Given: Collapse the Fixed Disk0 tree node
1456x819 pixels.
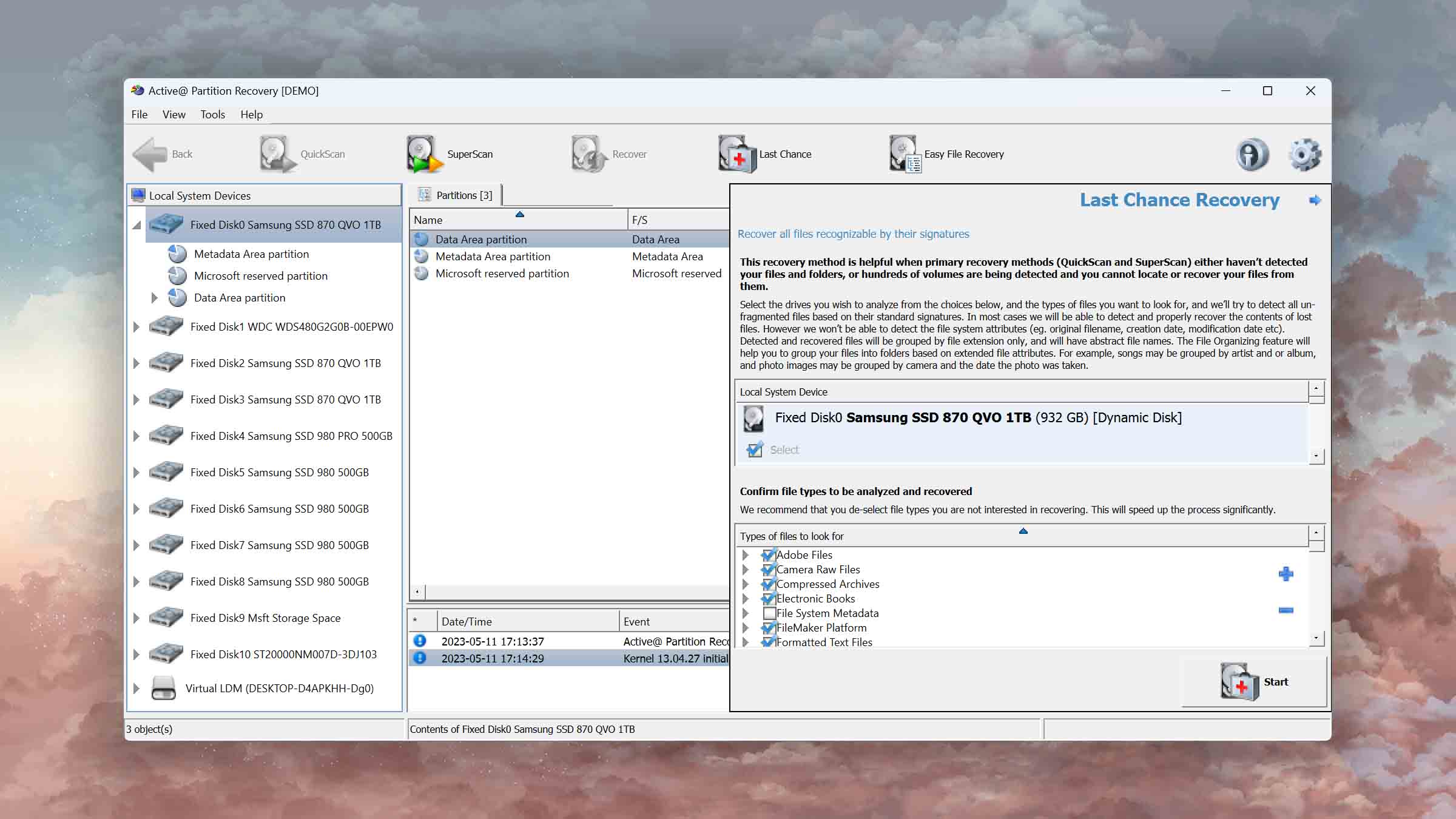Looking at the screenshot, I should (x=136, y=225).
